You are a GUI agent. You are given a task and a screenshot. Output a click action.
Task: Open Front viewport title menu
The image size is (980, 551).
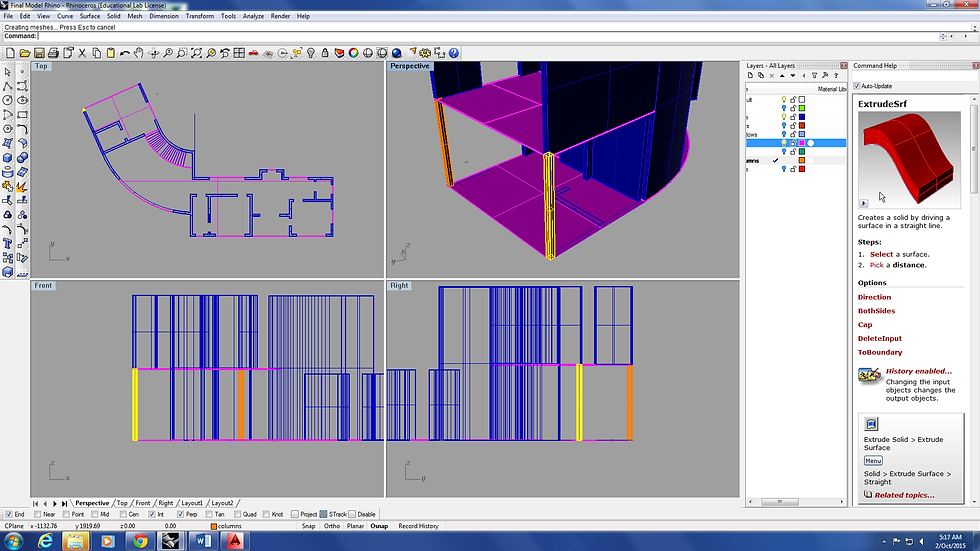(43, 285)
